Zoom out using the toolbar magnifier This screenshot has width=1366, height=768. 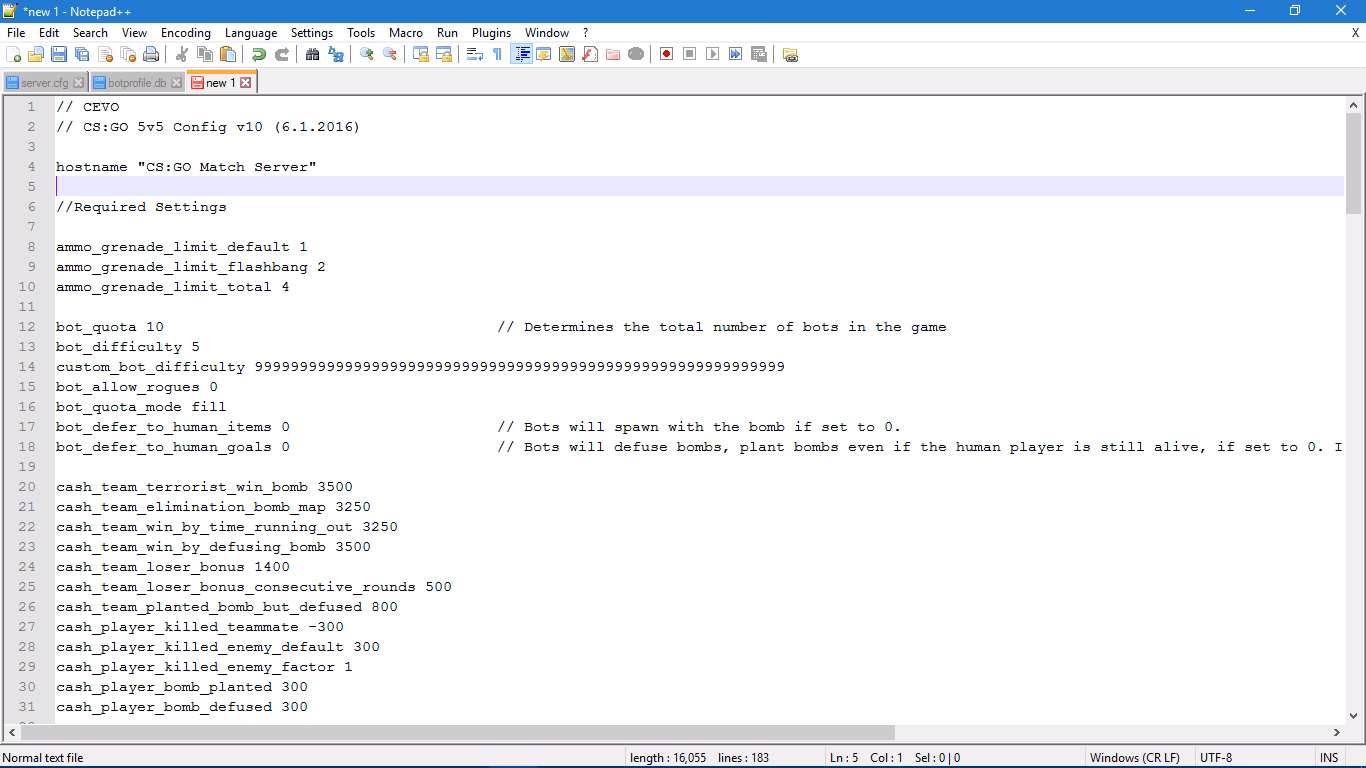(x=390, y=54)
